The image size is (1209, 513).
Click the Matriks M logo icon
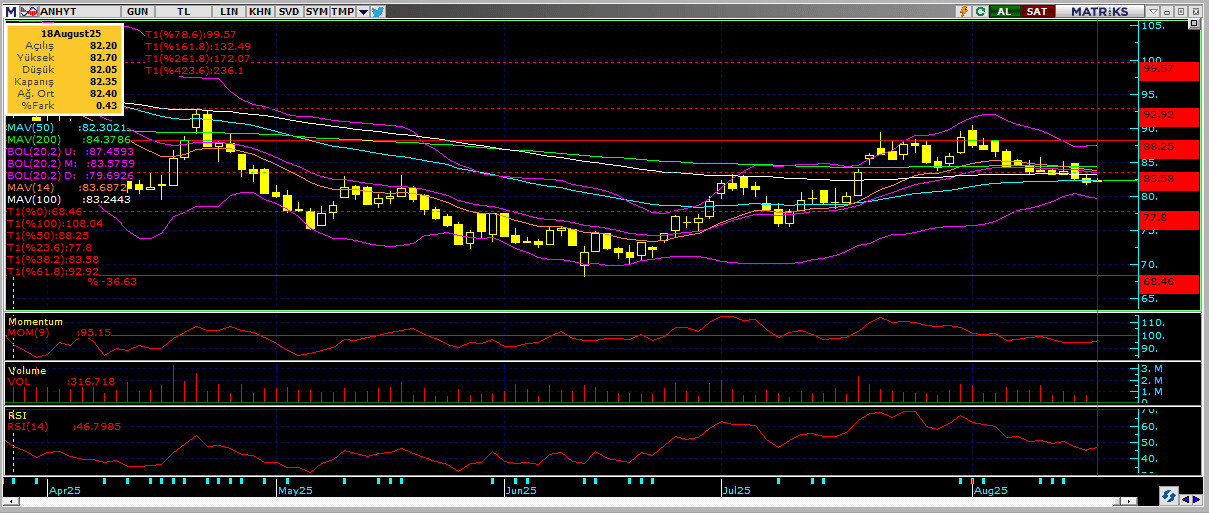[9, 11]
